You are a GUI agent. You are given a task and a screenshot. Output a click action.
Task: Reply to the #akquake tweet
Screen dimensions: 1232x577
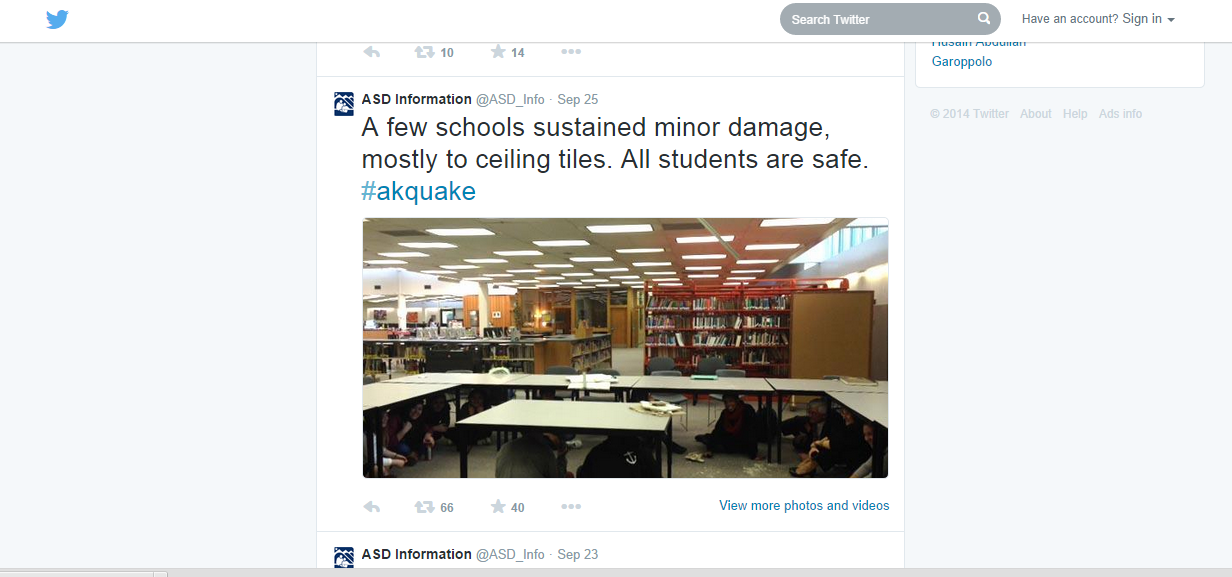click(x=371, y=507)
